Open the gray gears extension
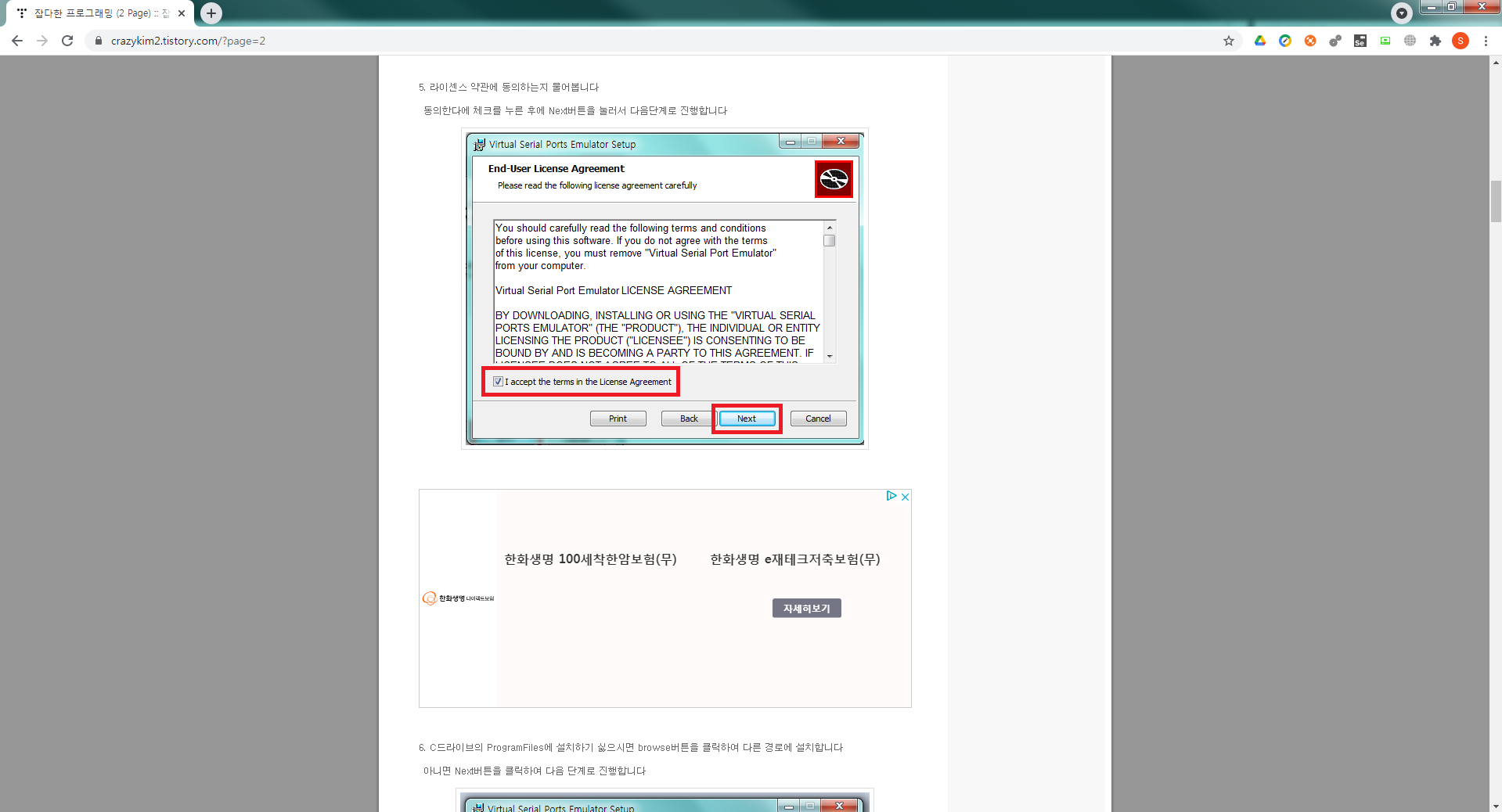This screenshot has height=812, width=1502. point(1335,41)
